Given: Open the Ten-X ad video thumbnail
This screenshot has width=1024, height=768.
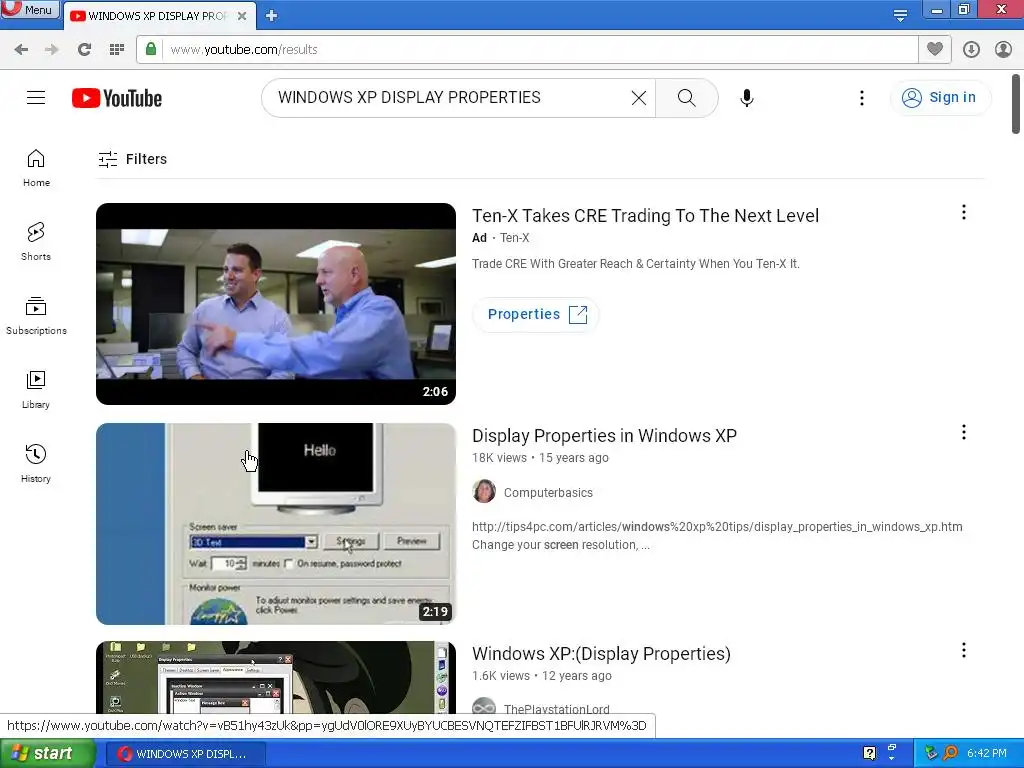Looking at the screenshot, I should (x=276, y=304).
